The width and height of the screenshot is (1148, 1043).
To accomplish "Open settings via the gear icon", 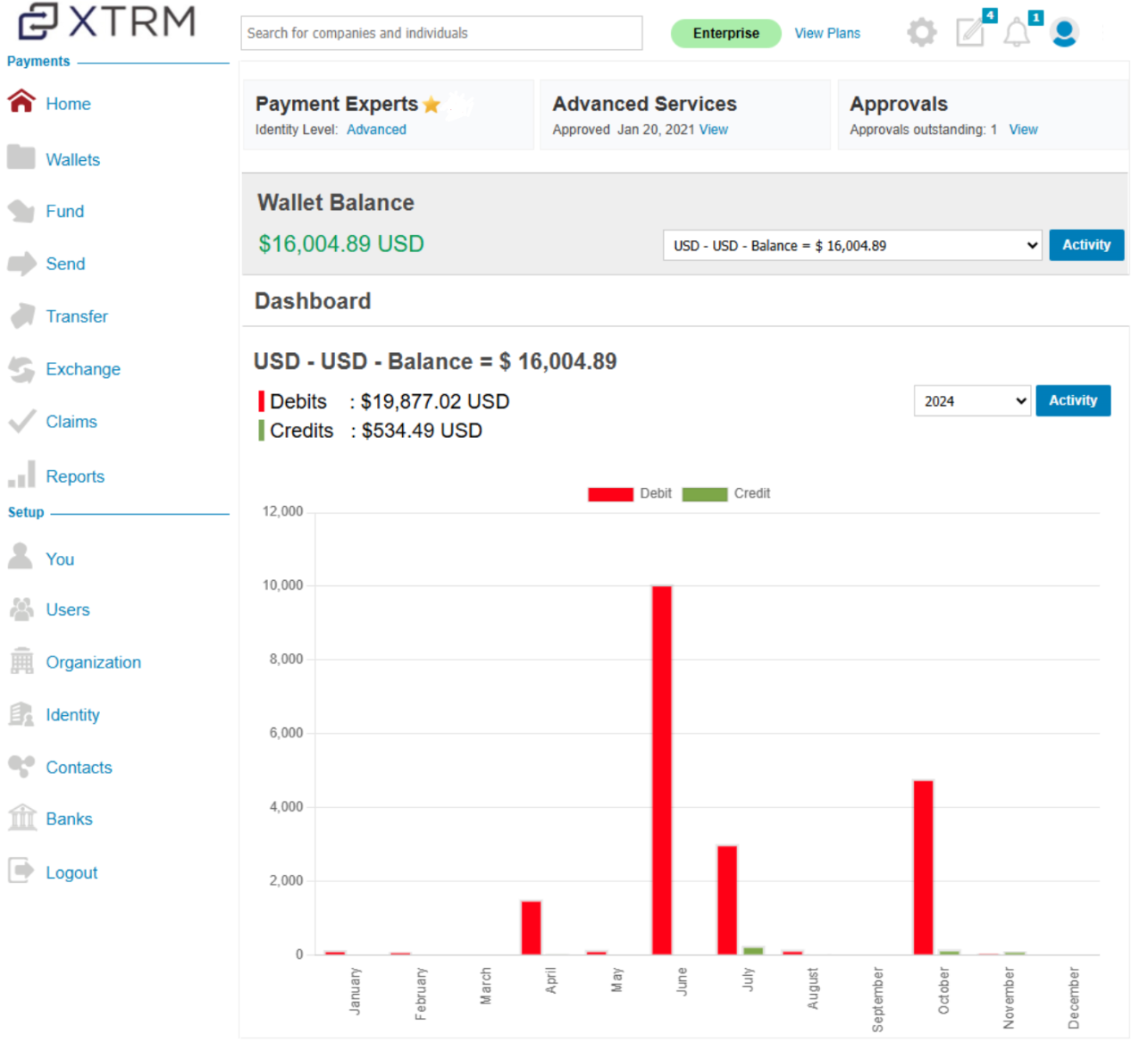I will (922, 33).
